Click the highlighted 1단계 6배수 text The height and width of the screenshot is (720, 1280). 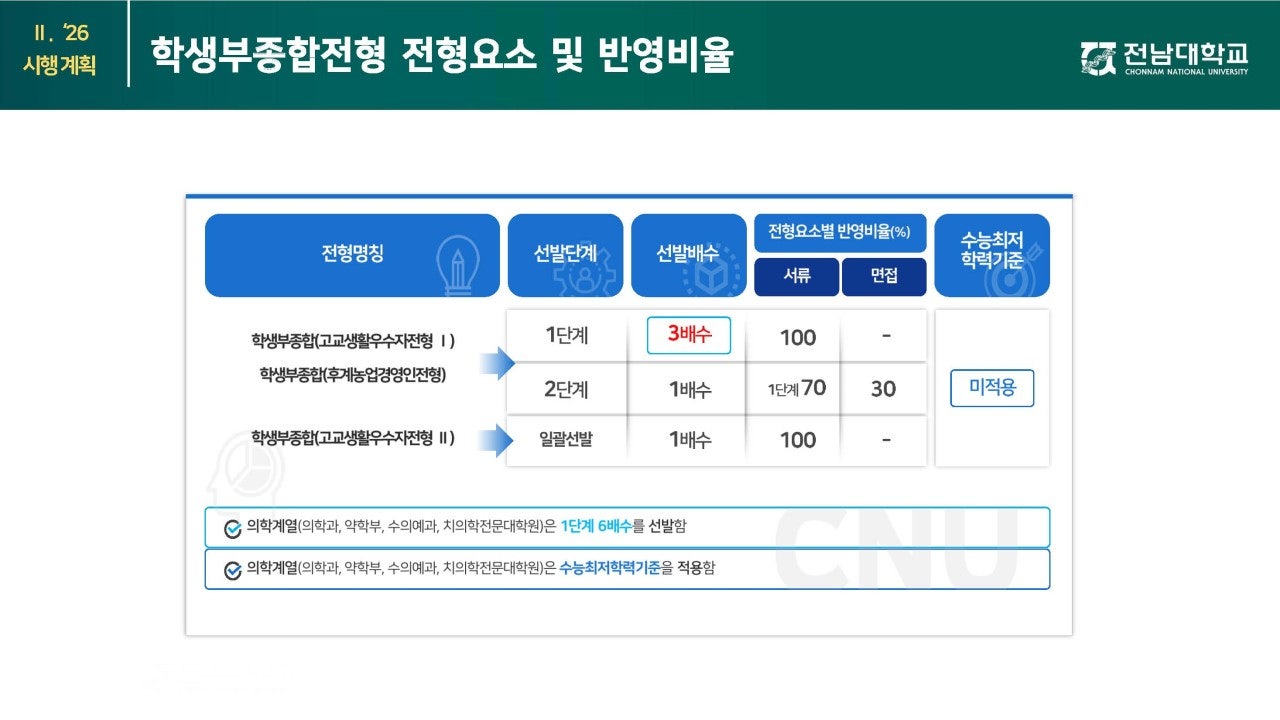point(596,527)
